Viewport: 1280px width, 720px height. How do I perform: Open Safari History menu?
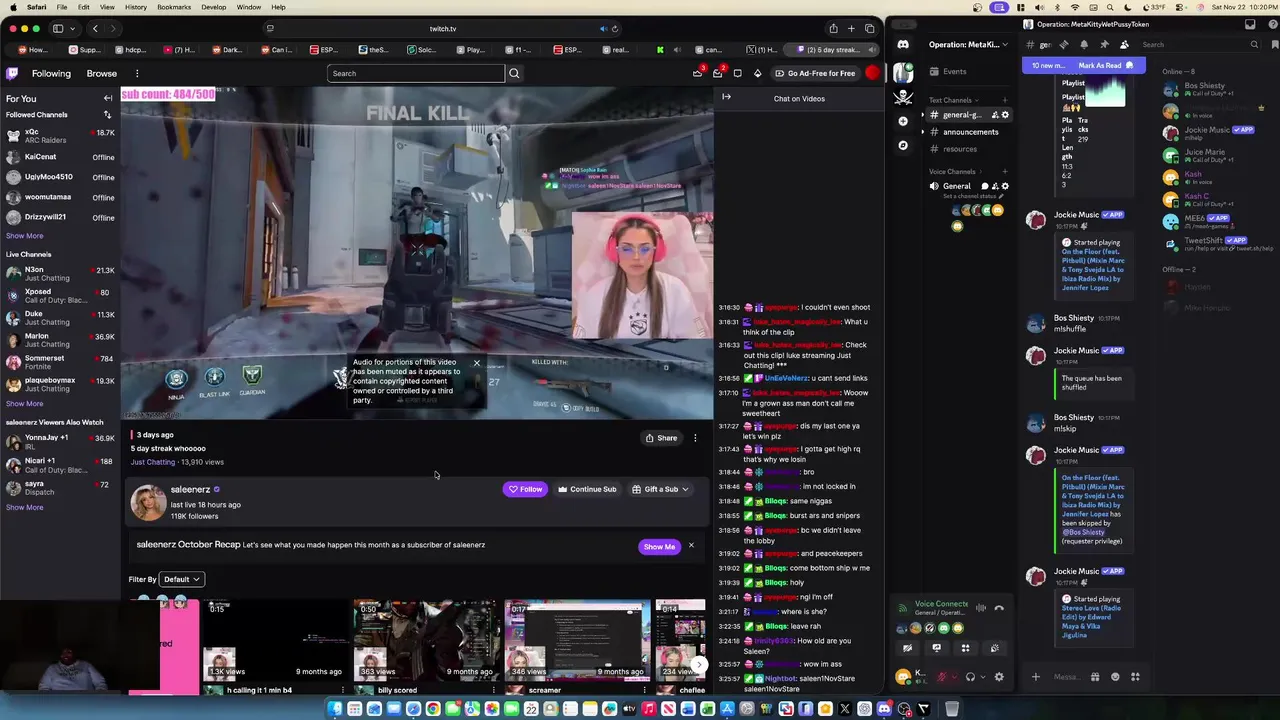click(136, 7)
